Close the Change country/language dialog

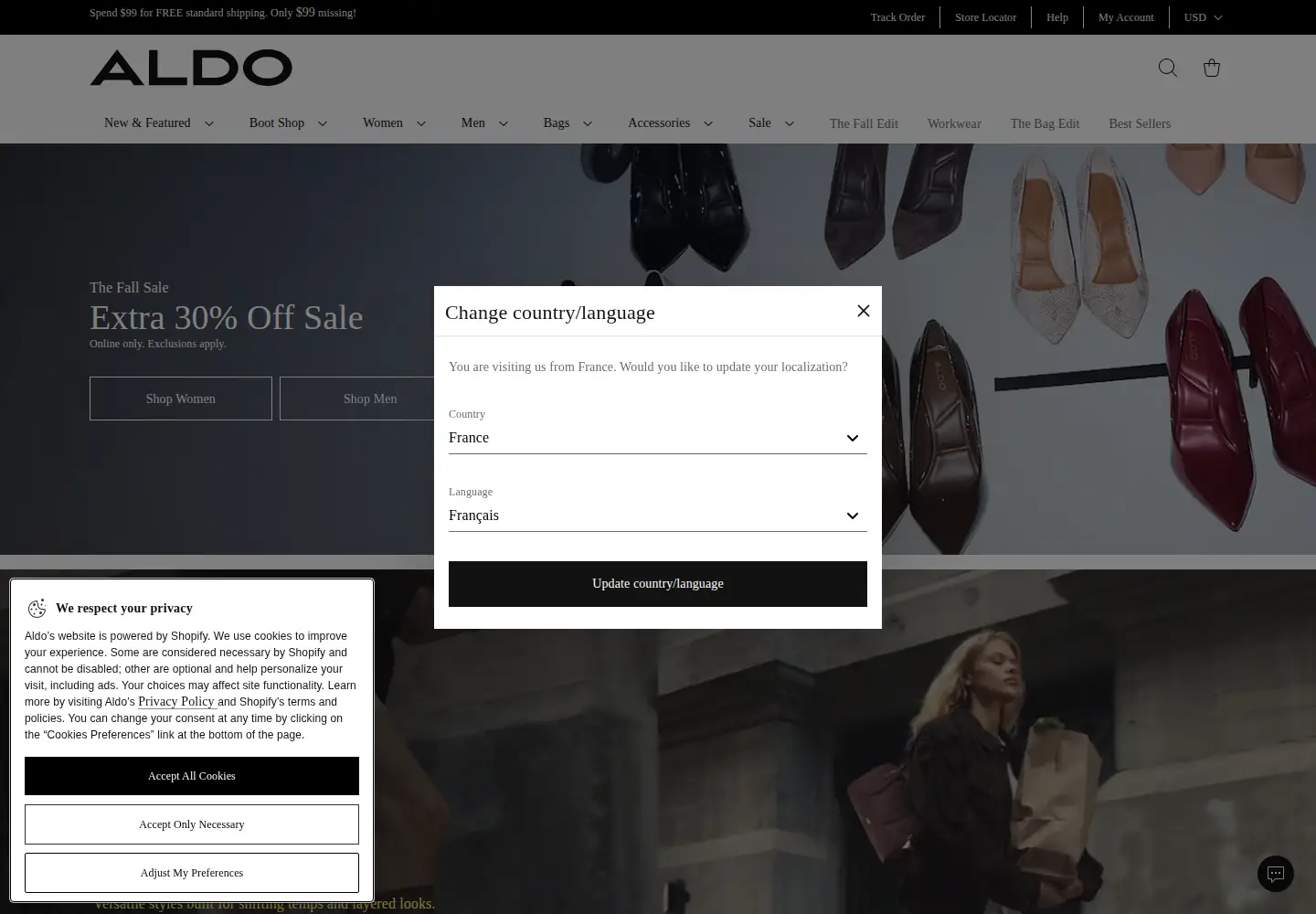(x=863, y=311)
